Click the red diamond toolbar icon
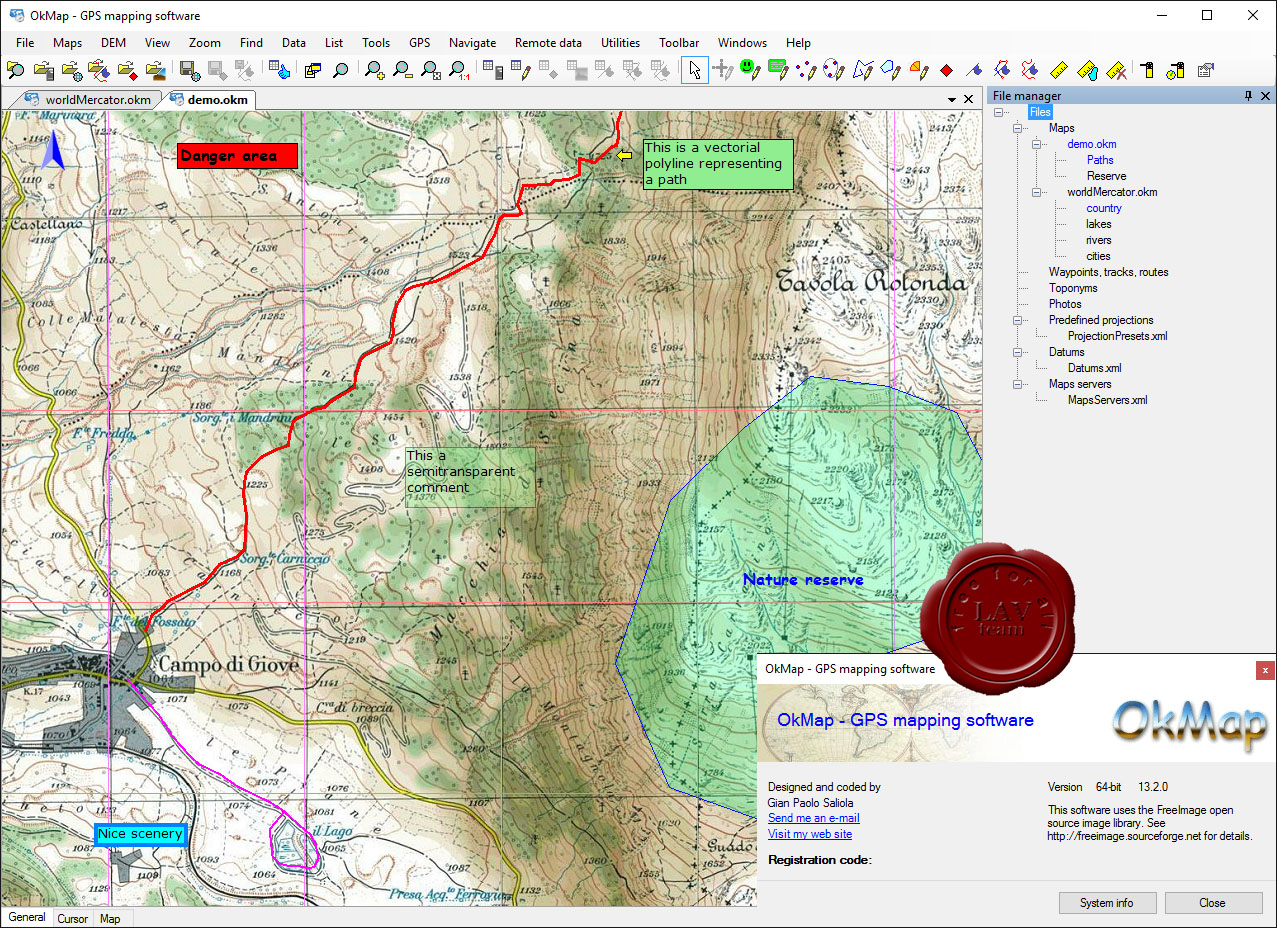This screenshot has width=1277, height=928. (946, 70)
